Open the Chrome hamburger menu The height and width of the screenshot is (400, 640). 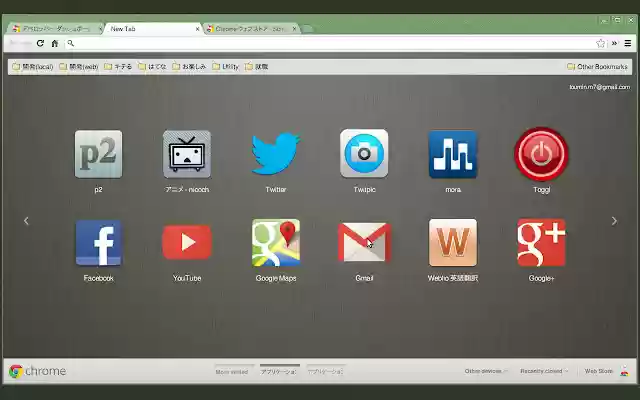pyautogui.click(x=628, y=43)
